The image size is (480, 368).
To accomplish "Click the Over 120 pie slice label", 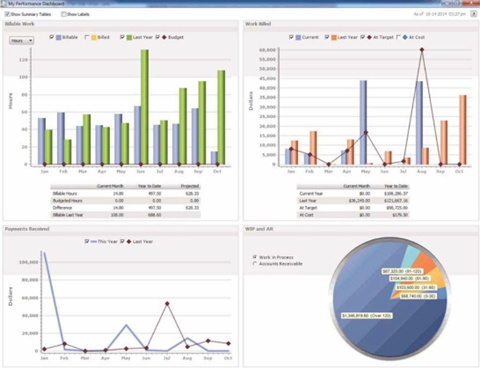I will pyautogui.click(x=367, y=315).
